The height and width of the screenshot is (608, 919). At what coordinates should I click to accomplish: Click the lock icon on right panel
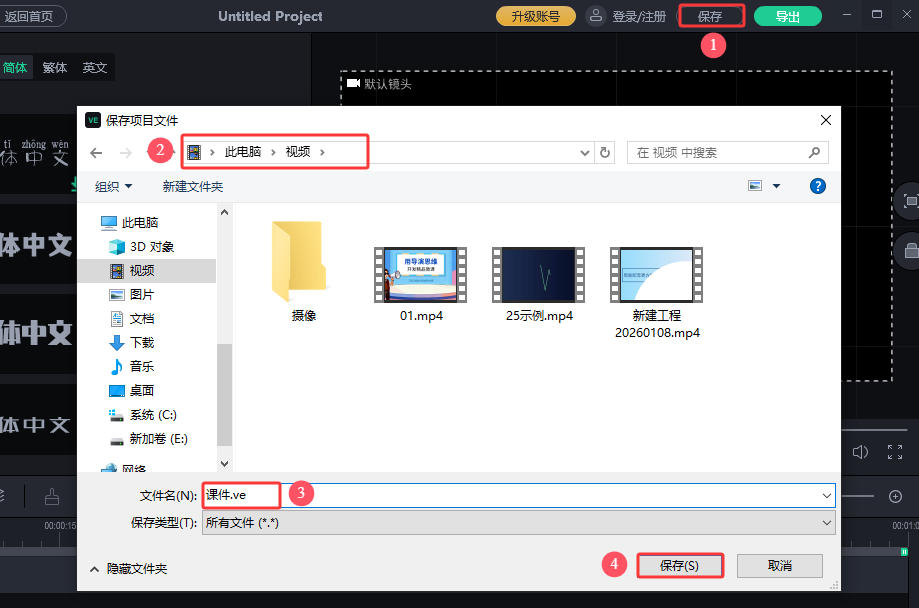[x=910, y=248]
